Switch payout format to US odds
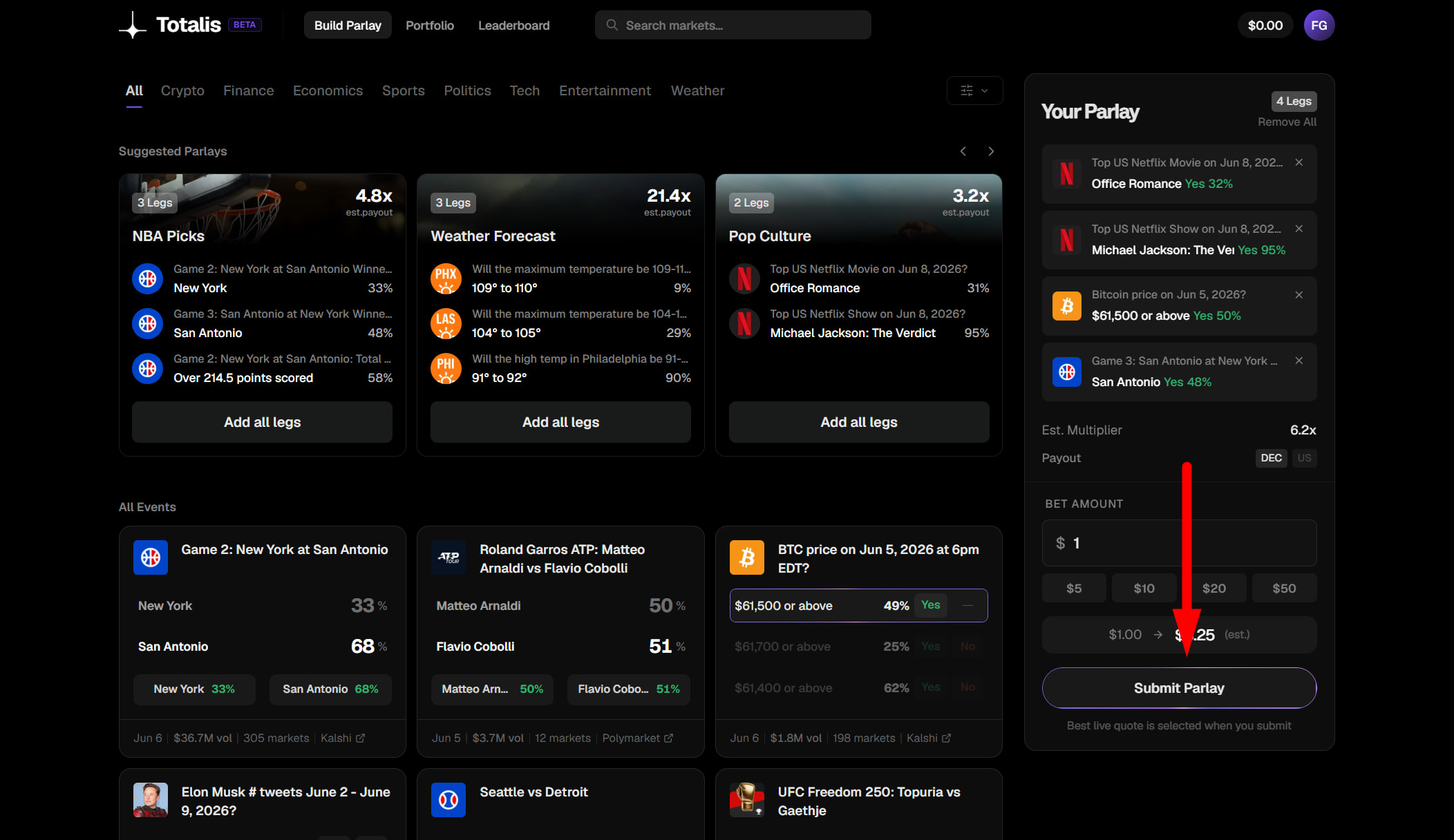1454x840 pixels. tap(1304, 458)
